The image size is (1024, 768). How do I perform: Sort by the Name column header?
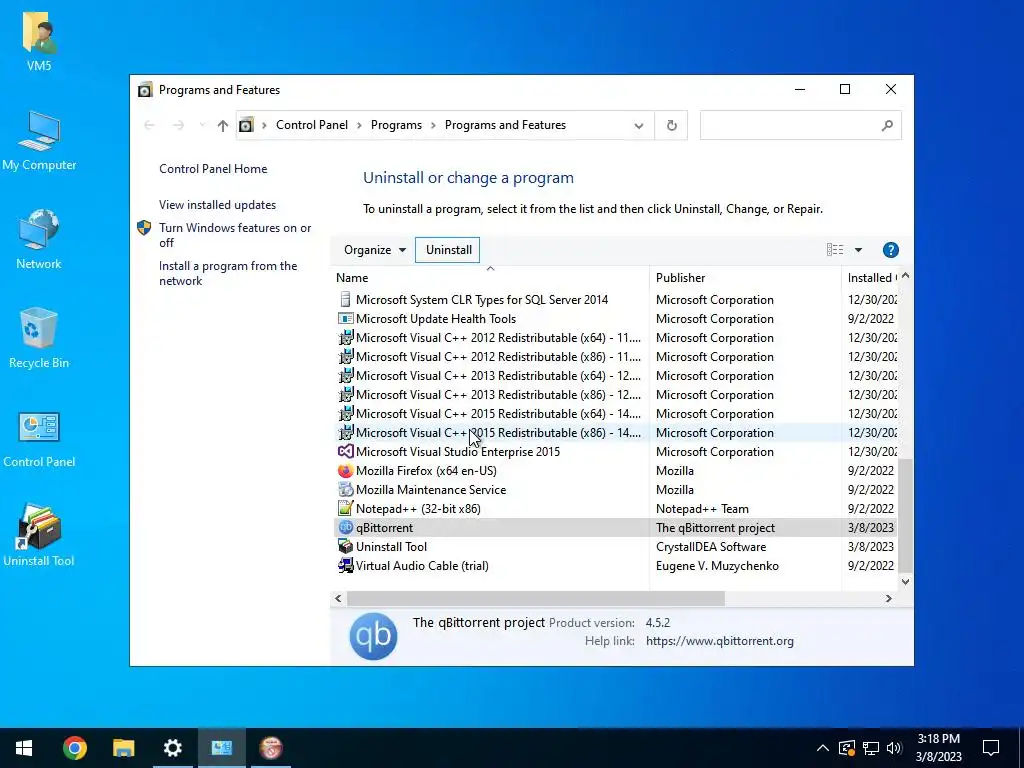(x=490, y=278)
